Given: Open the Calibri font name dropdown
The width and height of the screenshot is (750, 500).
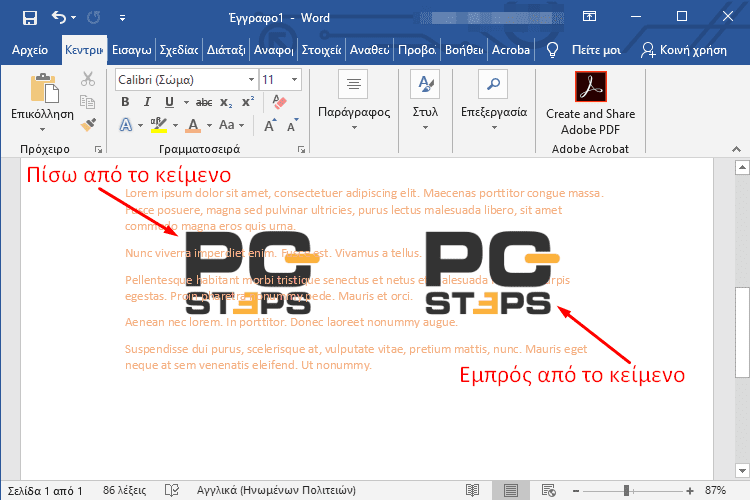Looking at the screenshot, I should coord(251,80).
